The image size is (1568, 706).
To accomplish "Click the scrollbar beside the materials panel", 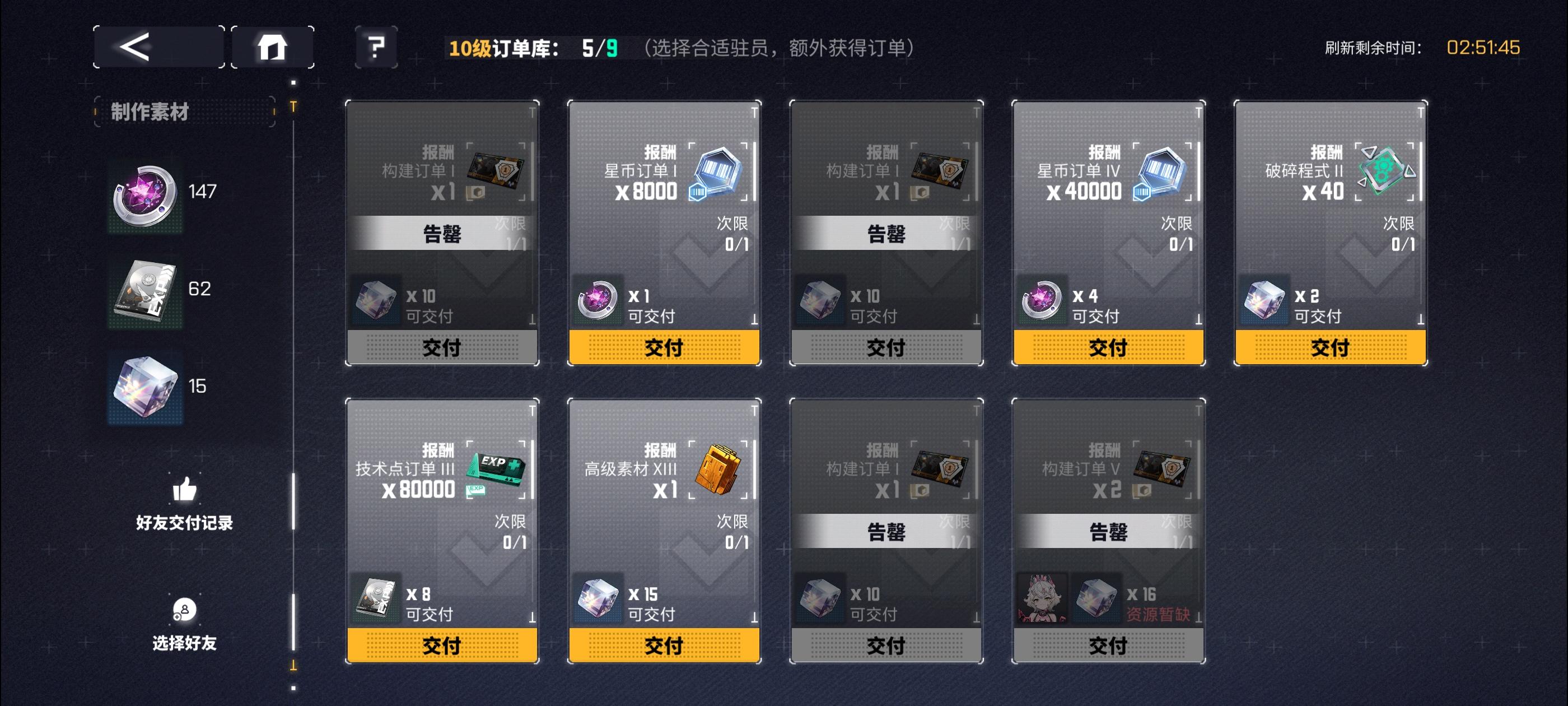I will click(293, 385).
